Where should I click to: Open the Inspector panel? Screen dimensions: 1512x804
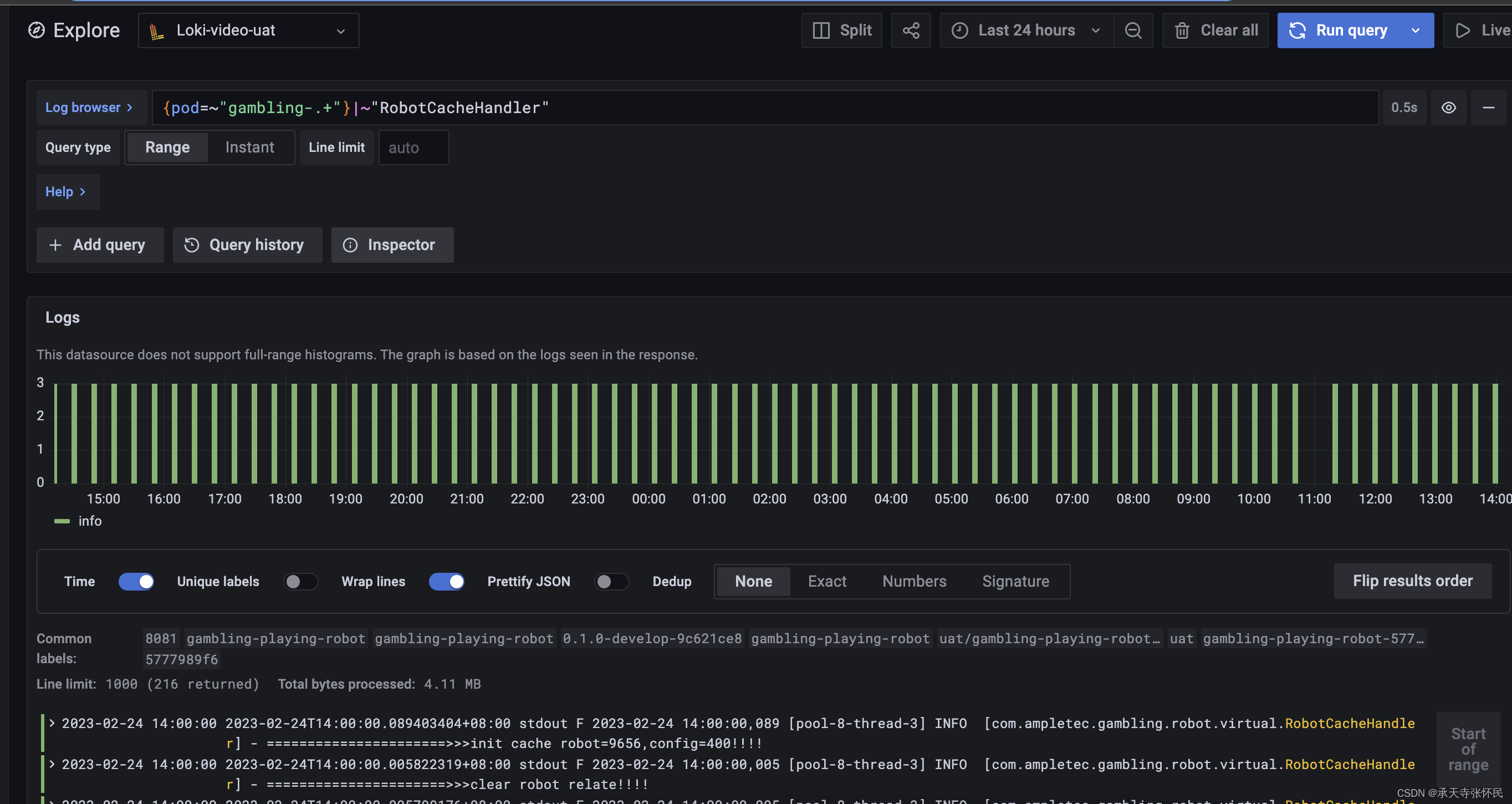tap(391, 245)
